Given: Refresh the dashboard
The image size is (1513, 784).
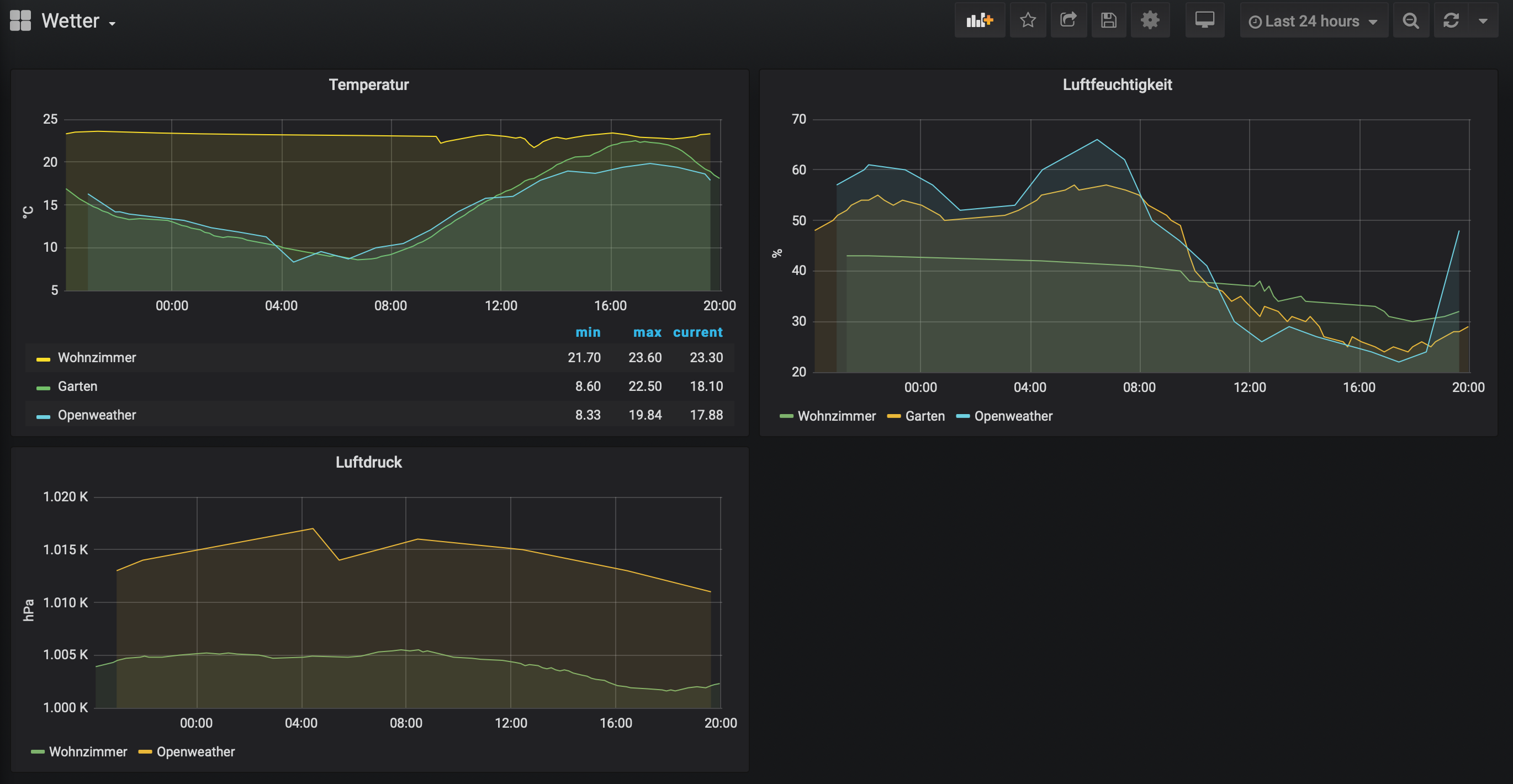Looking at the screenshot, I should point(1451,20).
